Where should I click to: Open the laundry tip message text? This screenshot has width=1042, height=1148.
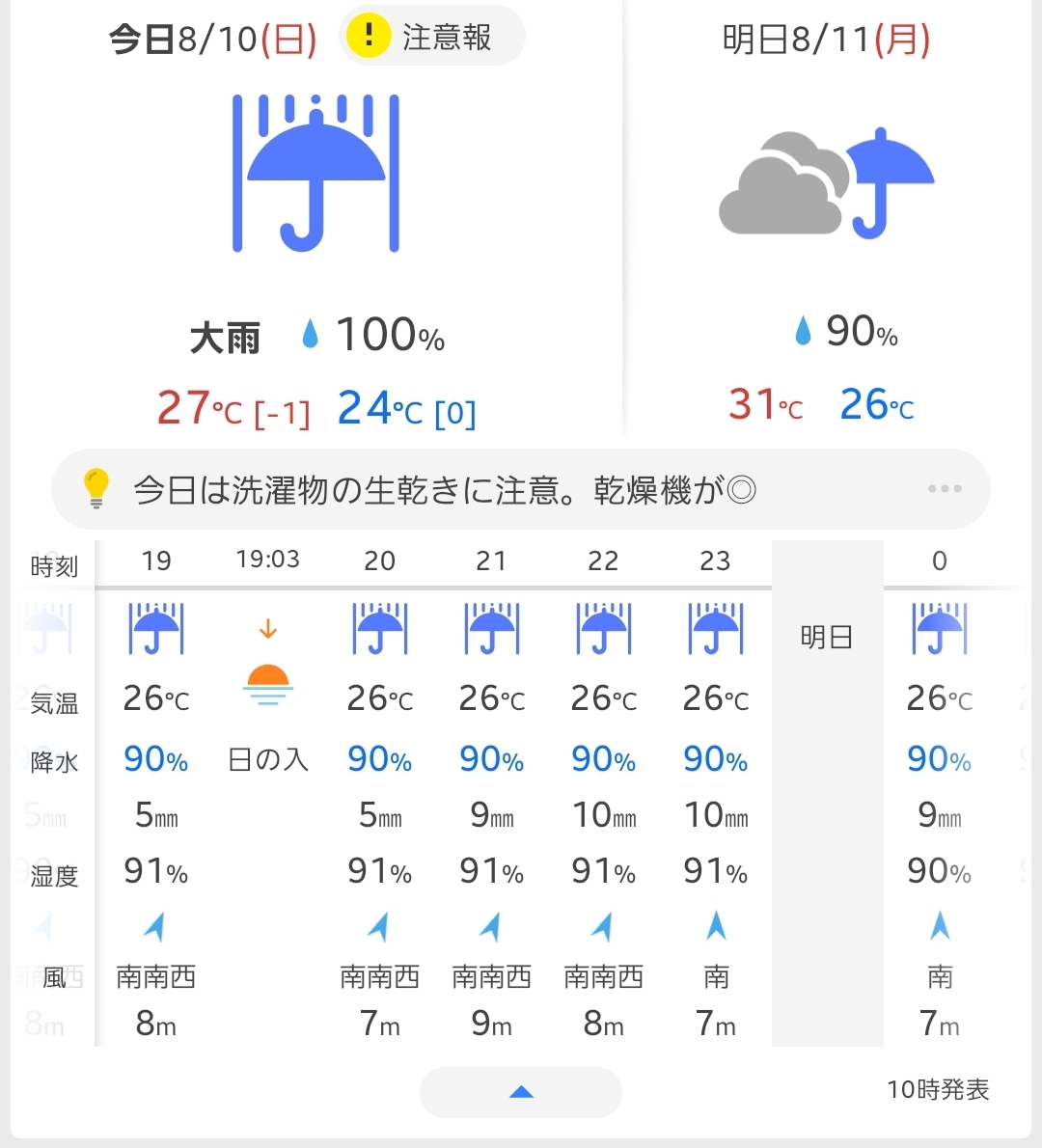point(445,490)
